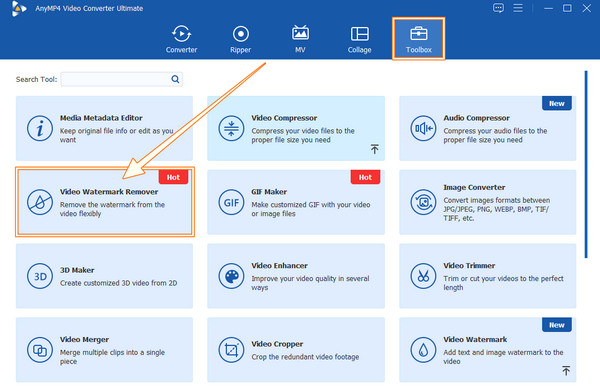The width and height of the screenshot is (600, 387).
Task: Click the Video Watermark droplet icon
Action: (x=423, y=350)
